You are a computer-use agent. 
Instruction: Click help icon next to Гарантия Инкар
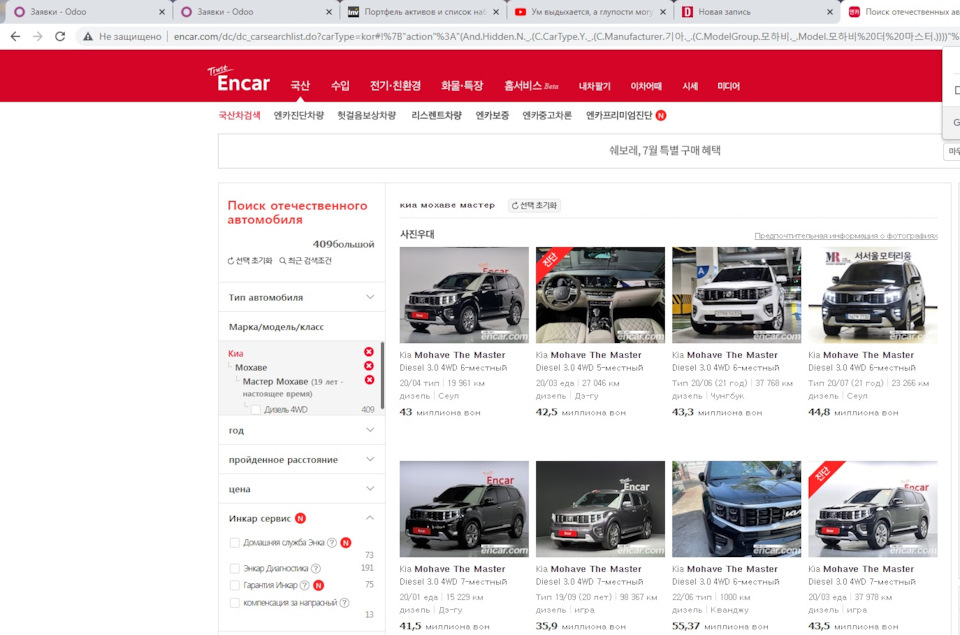[x=304, y=585]
